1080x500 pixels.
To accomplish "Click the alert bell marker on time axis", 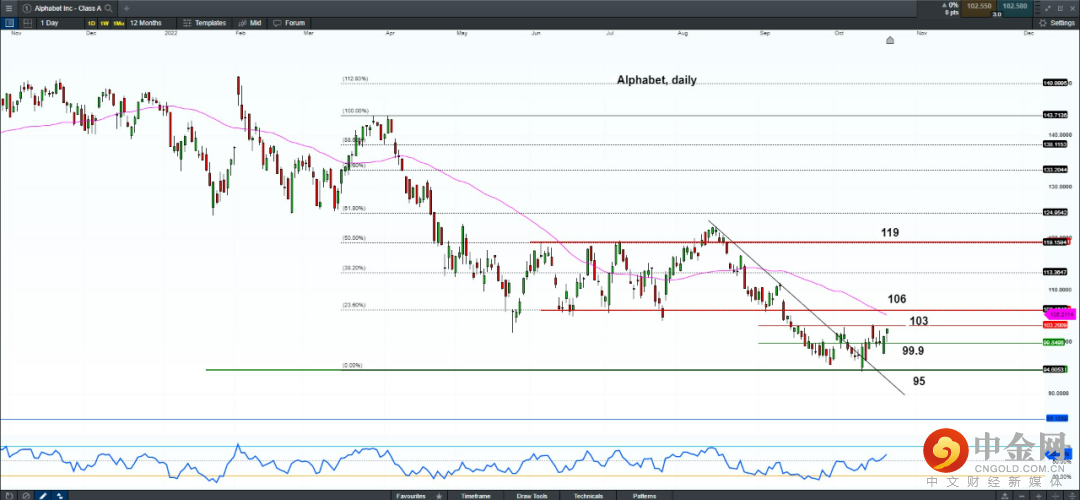I will (890, 40).
